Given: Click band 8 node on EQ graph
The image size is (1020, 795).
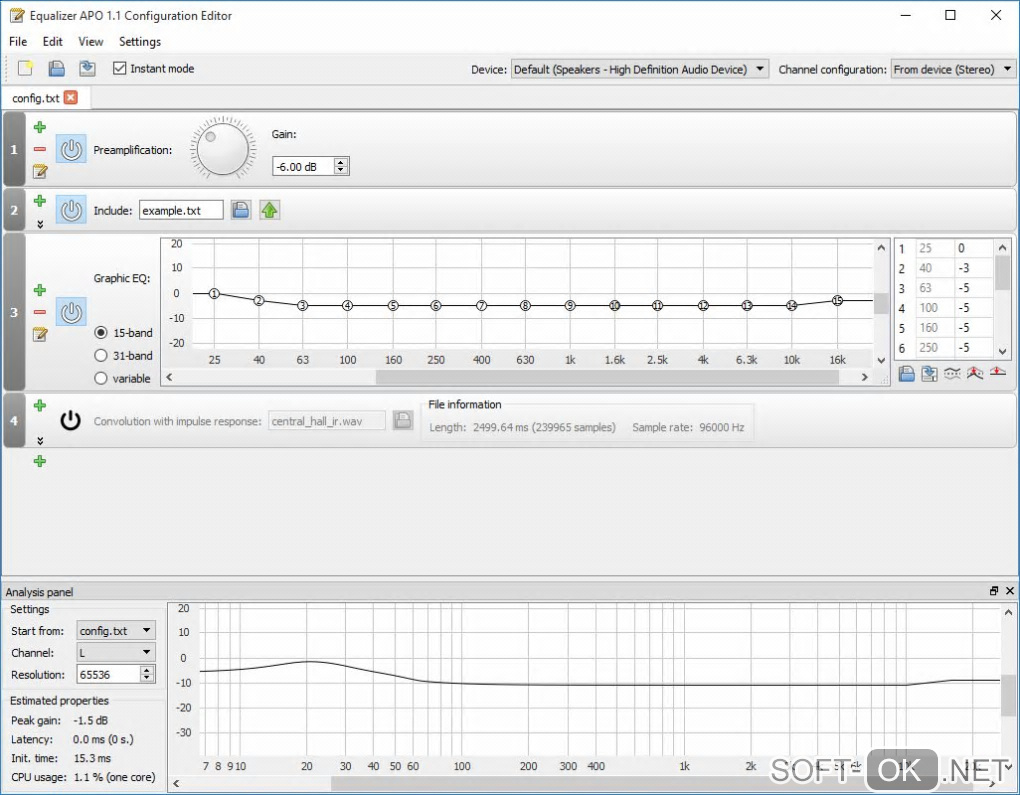Looking at the screenshot, I should coord(525,305).
